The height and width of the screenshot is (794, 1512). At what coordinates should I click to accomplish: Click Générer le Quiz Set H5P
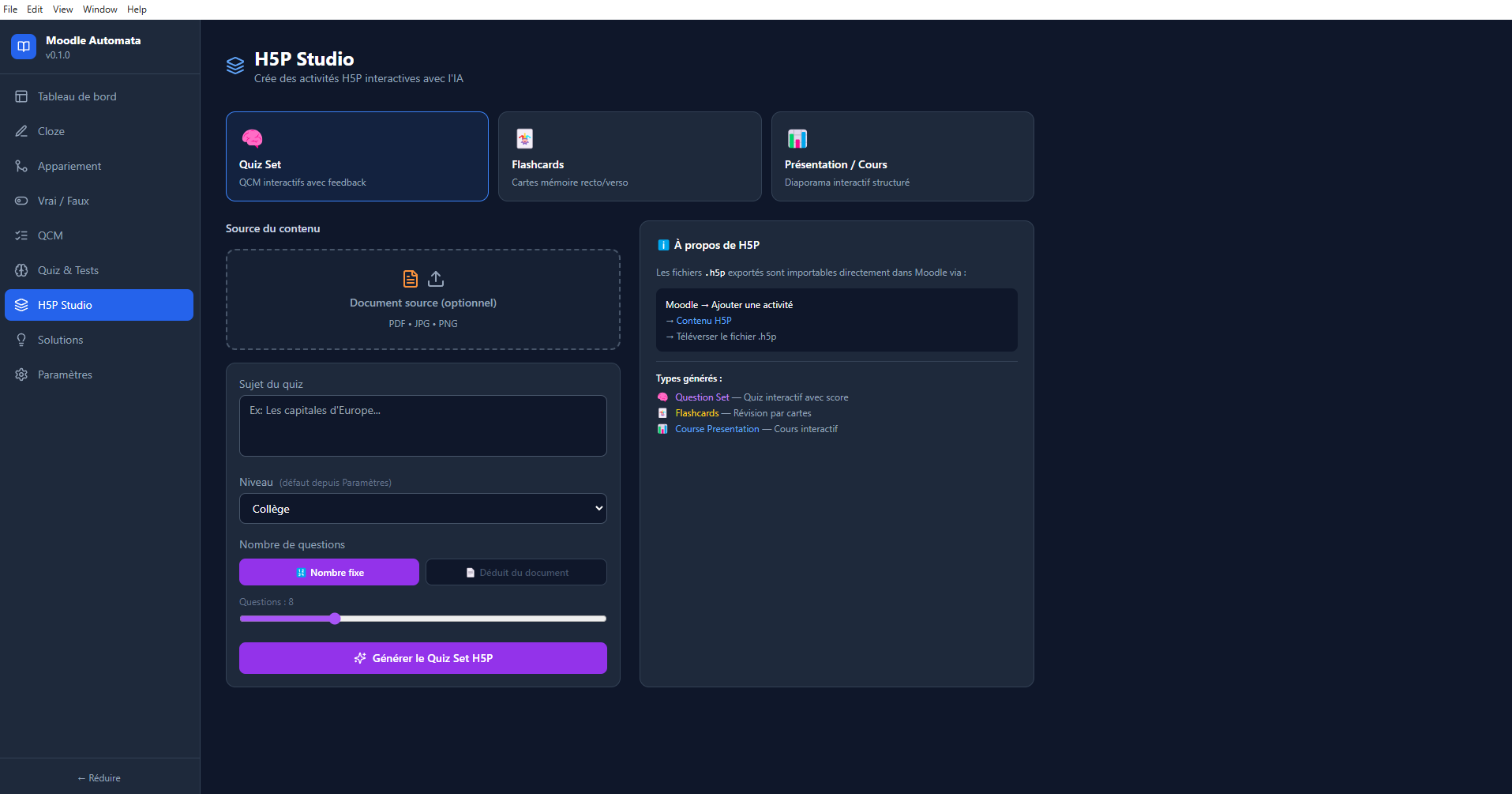423,658
